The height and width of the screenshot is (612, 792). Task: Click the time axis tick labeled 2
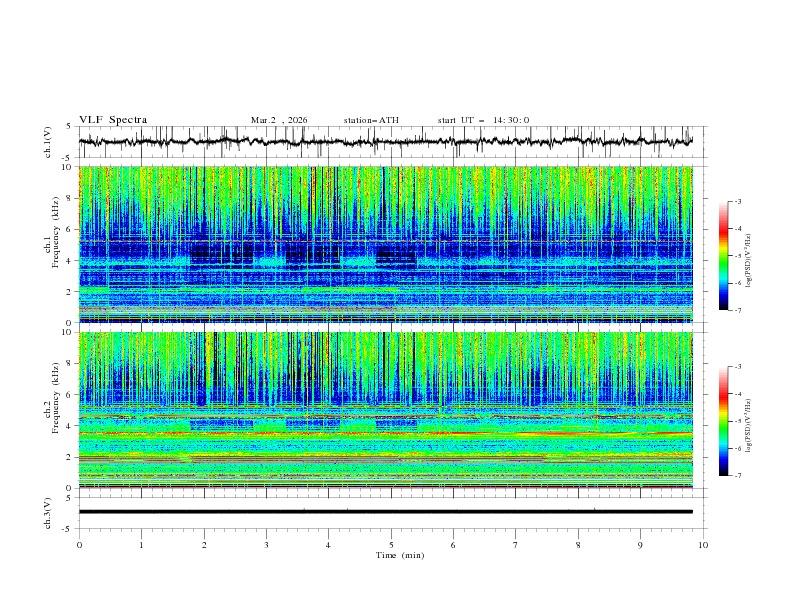coord(204,545)
